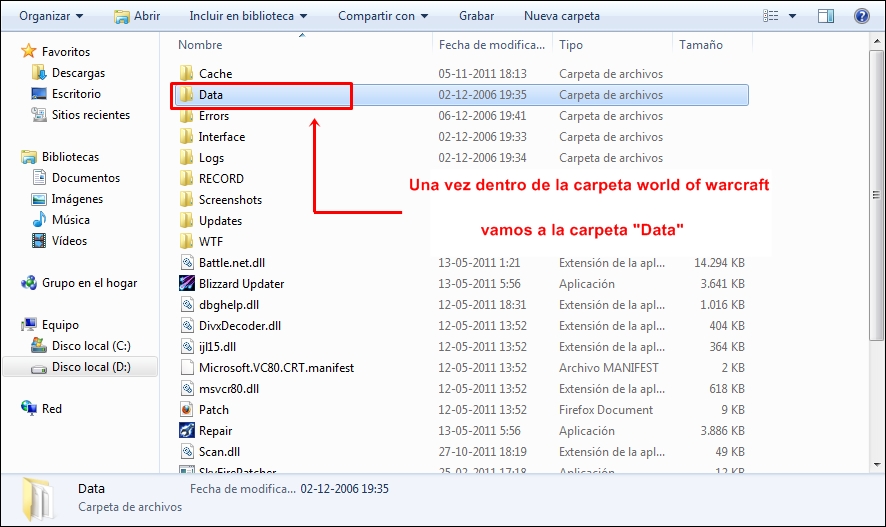Screen dimensions: 886x527
Task: Click the scrollbar down arrow
Action: [x=876, y=465]
